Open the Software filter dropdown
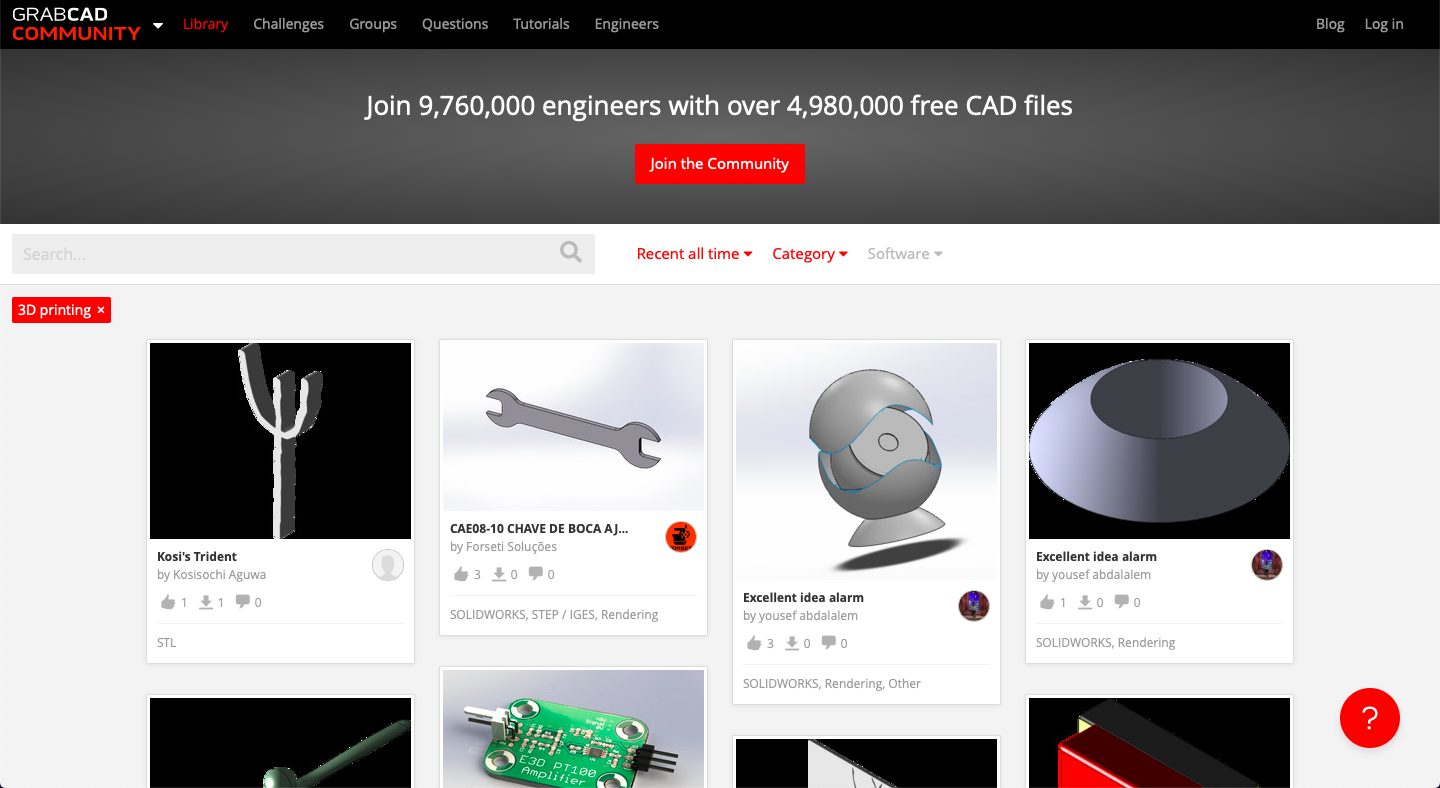This screenshot has height=788, width=1440. (905, 254)
